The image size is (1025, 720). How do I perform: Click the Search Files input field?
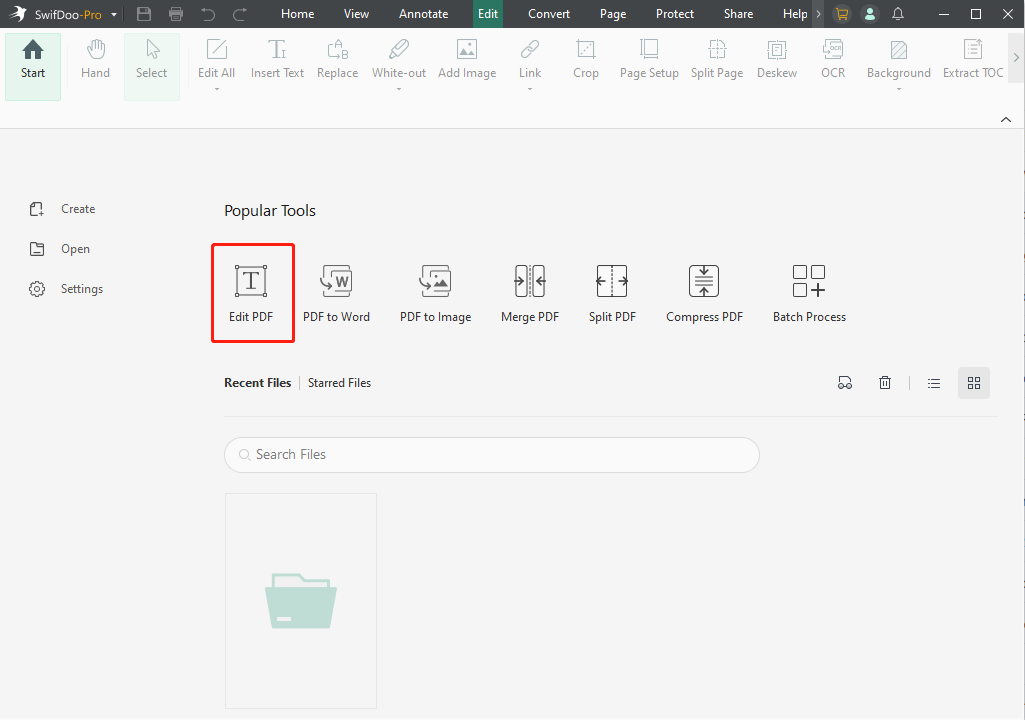coord(492,454)
